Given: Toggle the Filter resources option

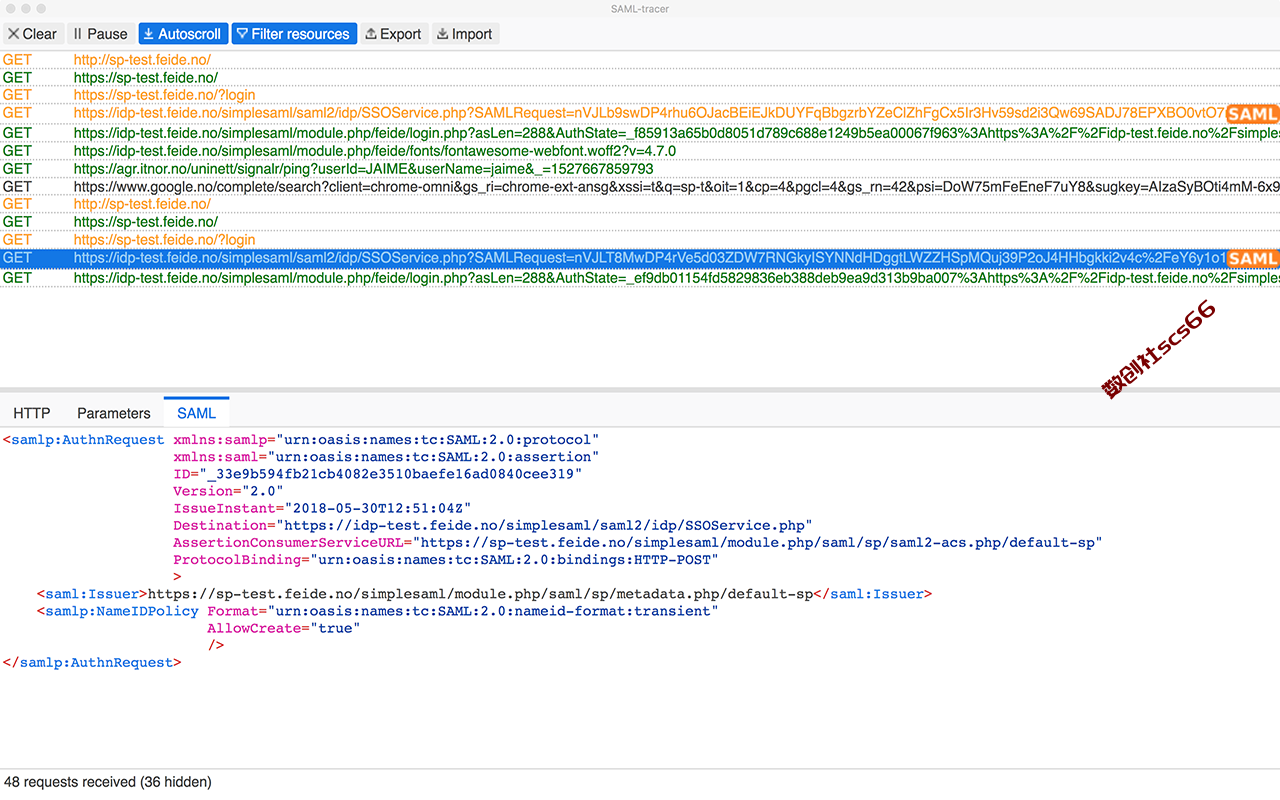Looking at the screenshot, I should [x=294, y=34].
